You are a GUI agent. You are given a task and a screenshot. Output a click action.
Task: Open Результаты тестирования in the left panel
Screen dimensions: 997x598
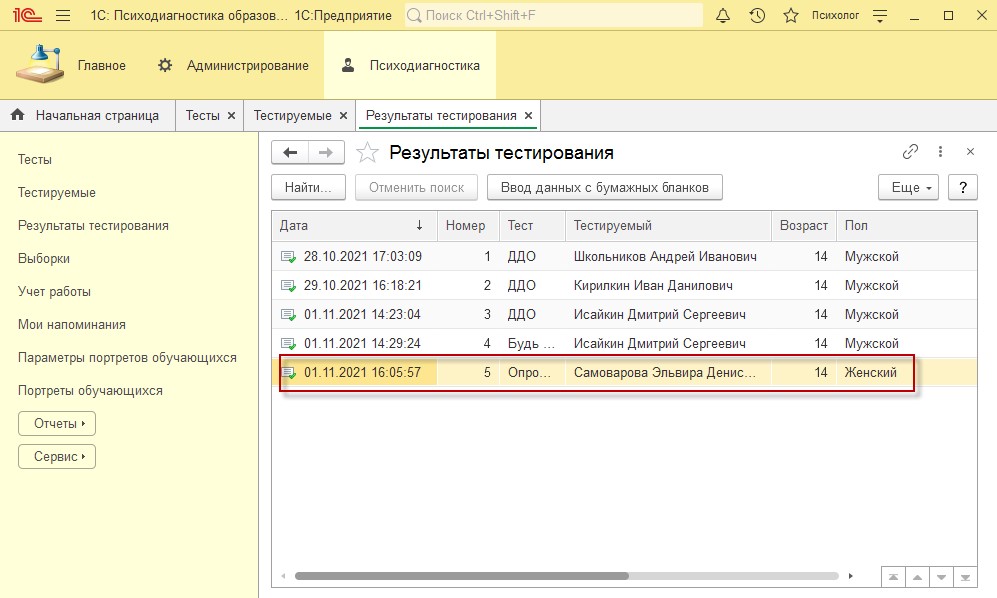tap(93, 226)
